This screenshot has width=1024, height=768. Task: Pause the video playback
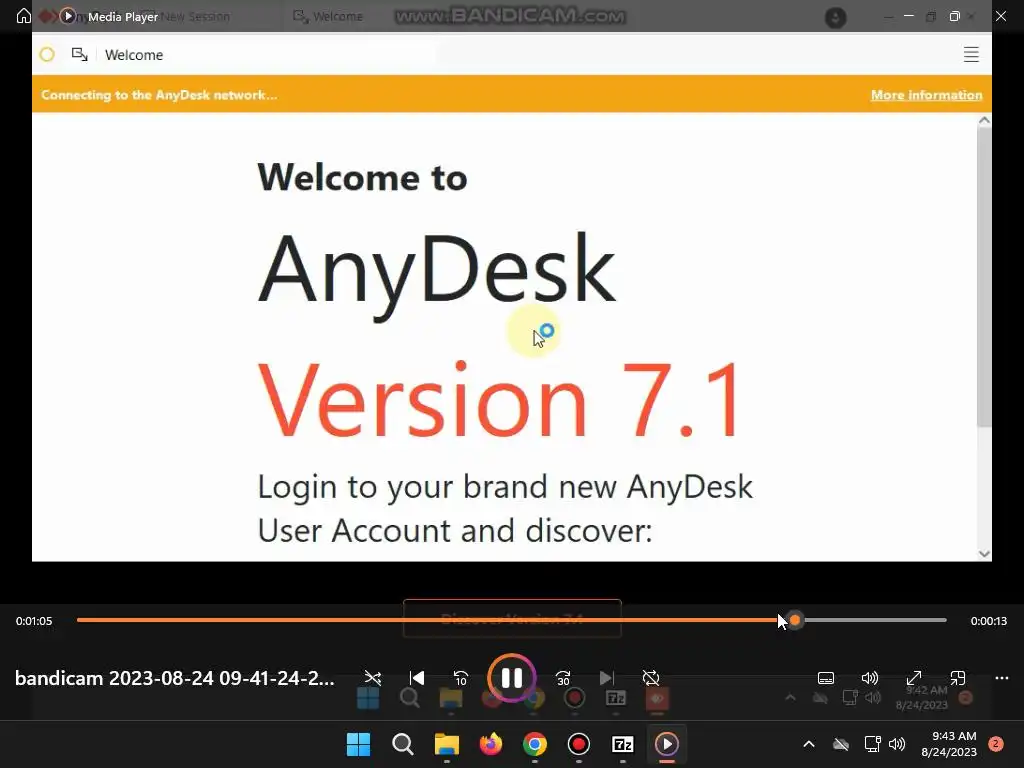tap(511, 678)
